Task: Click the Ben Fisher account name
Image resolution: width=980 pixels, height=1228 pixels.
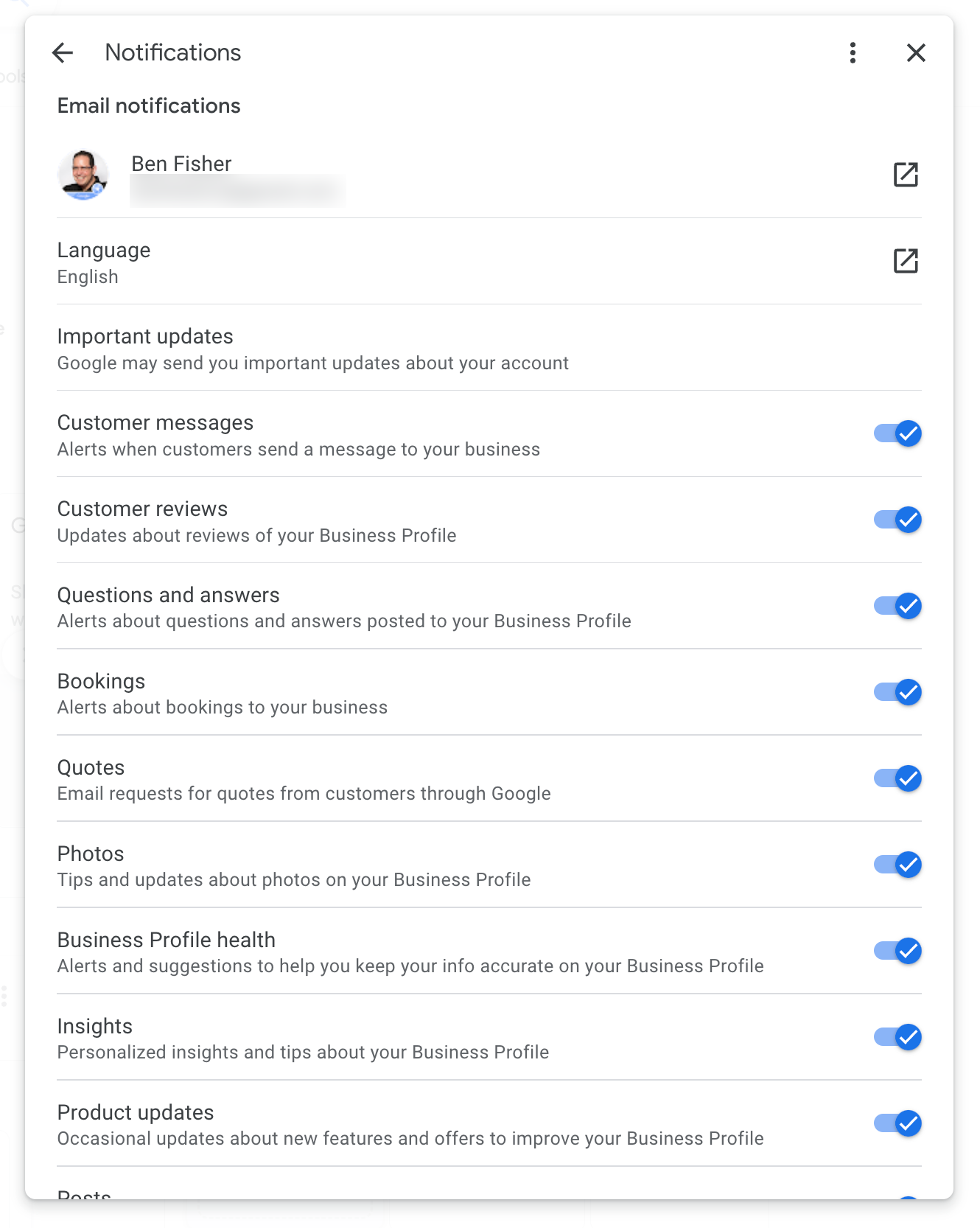Action: [181, 164]
